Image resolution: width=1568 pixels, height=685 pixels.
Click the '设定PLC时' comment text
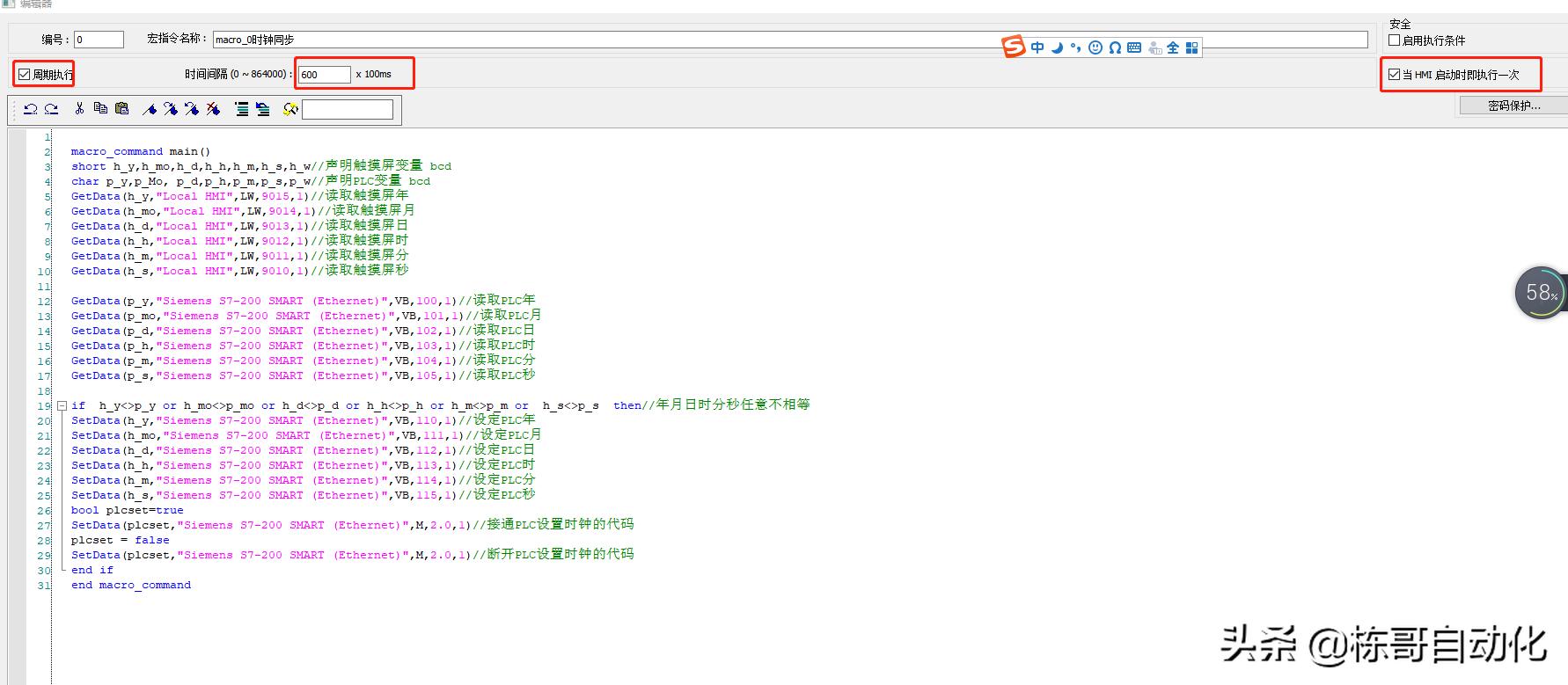(x=503, y=464)
